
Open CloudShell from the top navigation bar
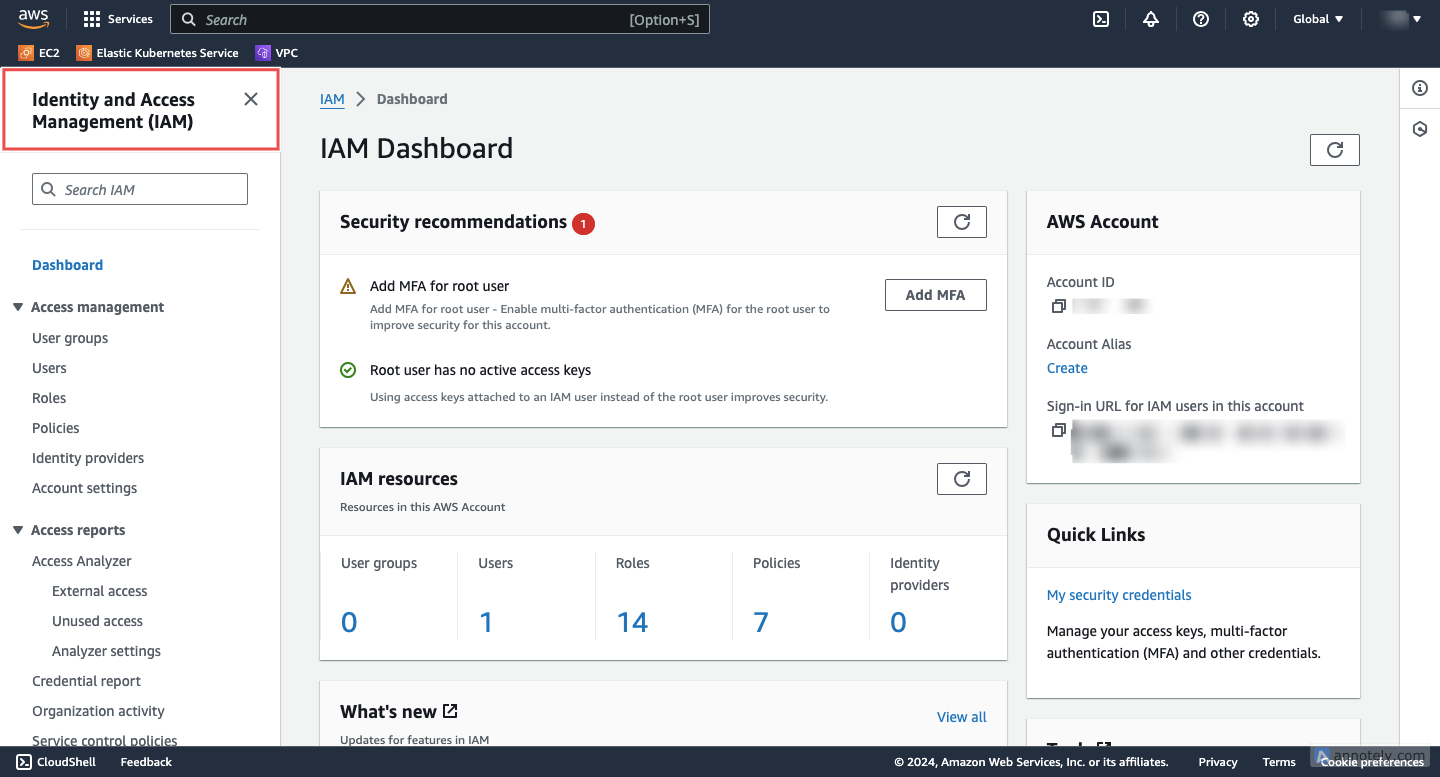(x=1101, y=19)
